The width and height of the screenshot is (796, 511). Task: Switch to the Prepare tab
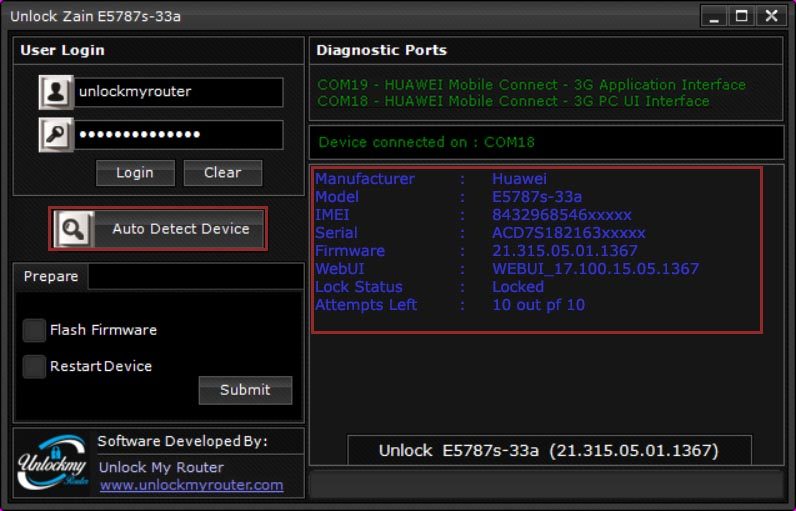pyautogui.click(x=51, y=277)
